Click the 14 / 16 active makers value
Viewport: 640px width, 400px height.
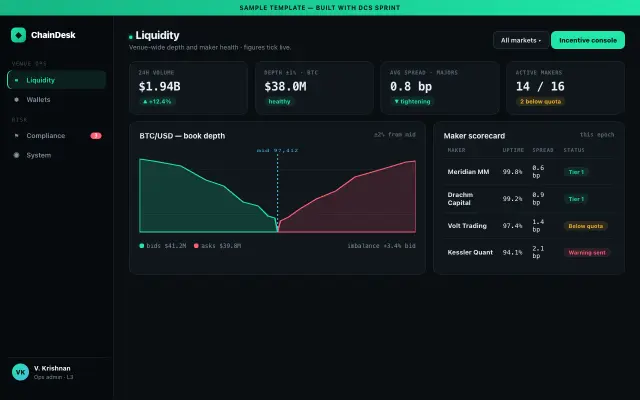(x=540, y=87)
